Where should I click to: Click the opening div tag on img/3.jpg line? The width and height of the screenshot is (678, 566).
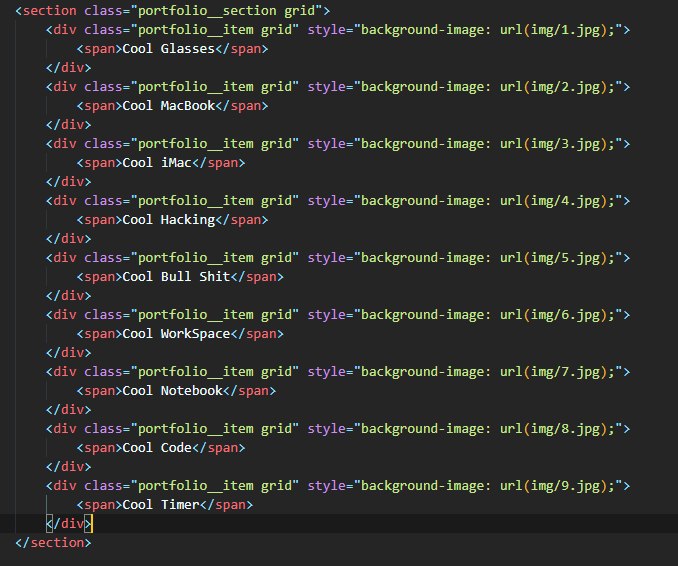tap(65, 144)
